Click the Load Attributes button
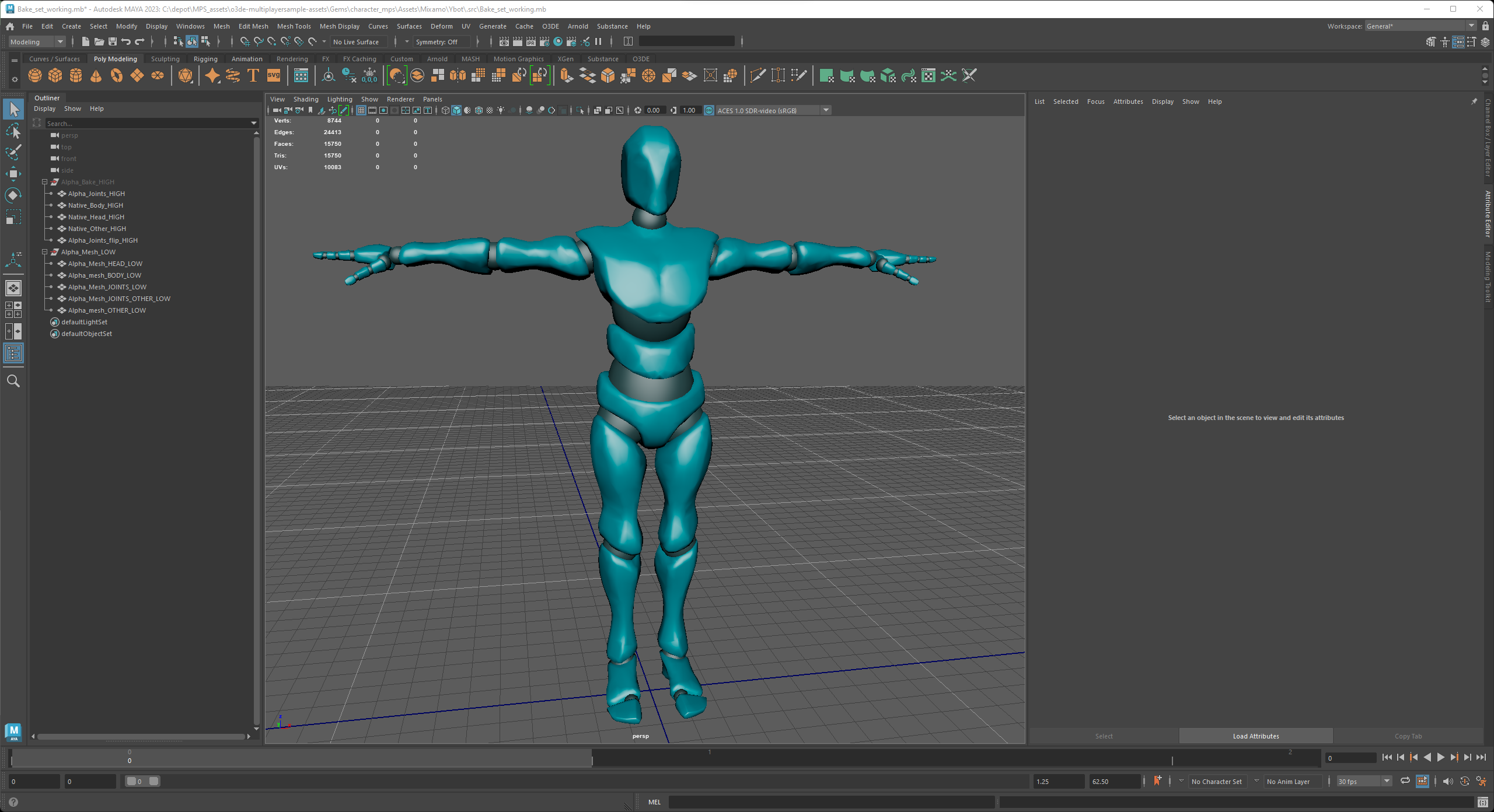This screenshot has width=1494, height=812. (1256, 736)
